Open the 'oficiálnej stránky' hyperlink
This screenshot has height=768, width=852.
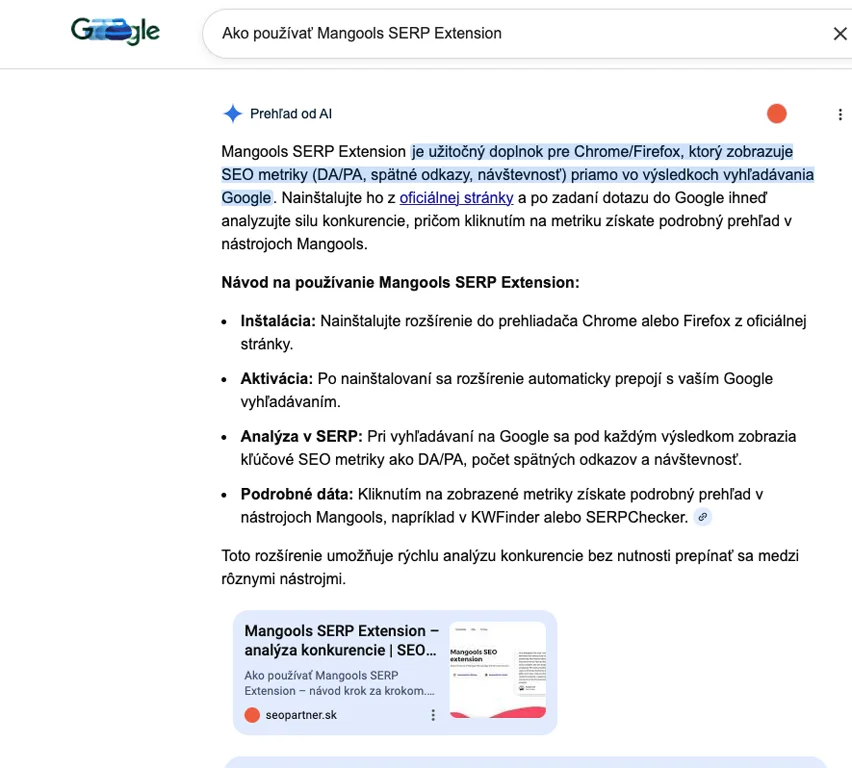tap(456, 198)
